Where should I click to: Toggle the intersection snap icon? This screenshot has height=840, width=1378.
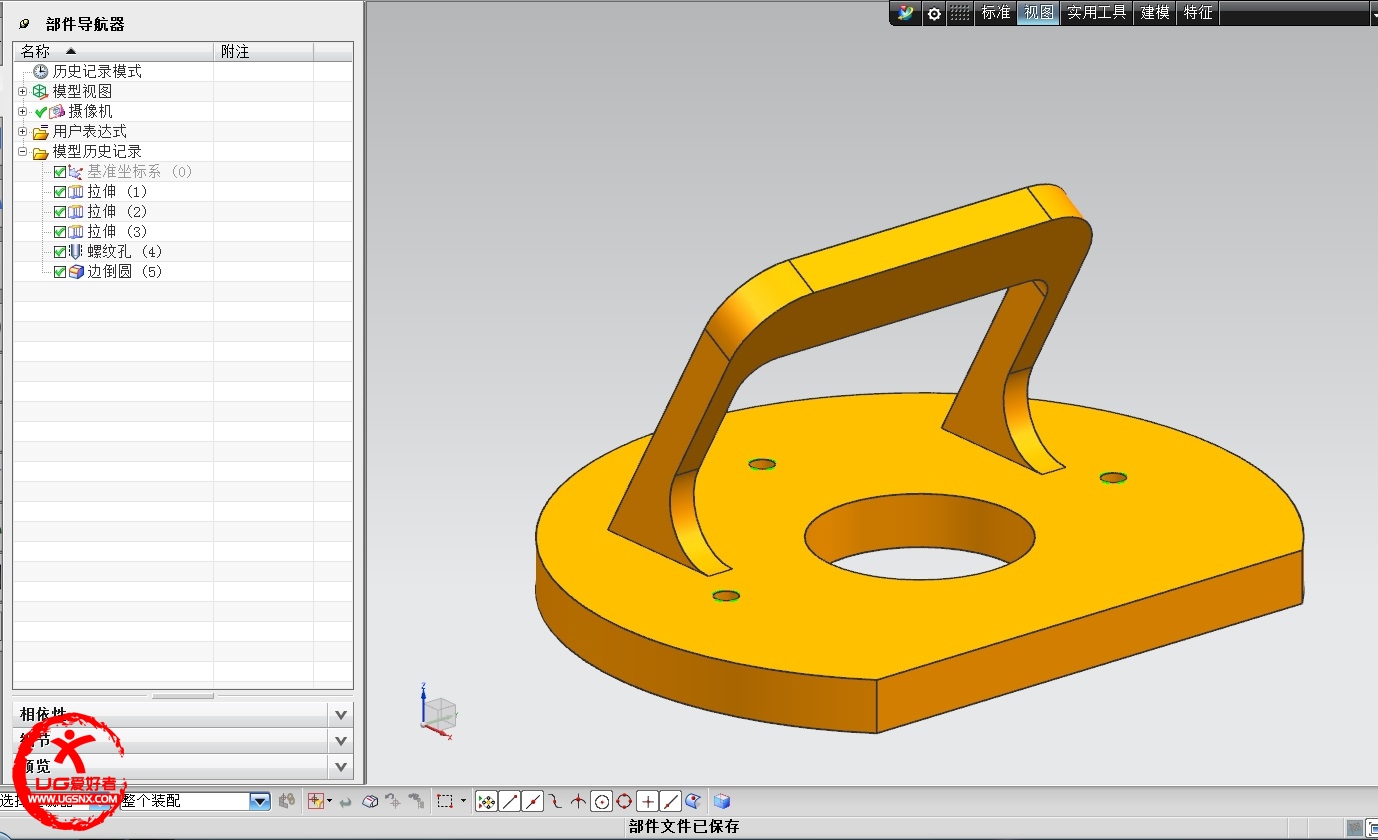click(578, 801)
